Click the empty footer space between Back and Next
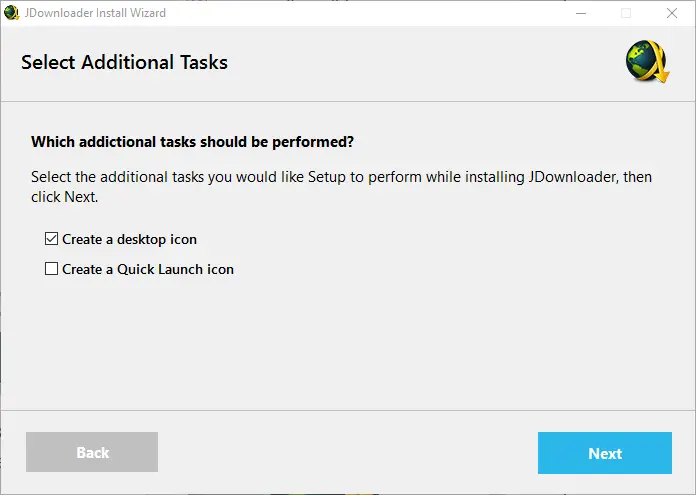Image resolution: width=696 pixels, height=495 pixels. 348,453
